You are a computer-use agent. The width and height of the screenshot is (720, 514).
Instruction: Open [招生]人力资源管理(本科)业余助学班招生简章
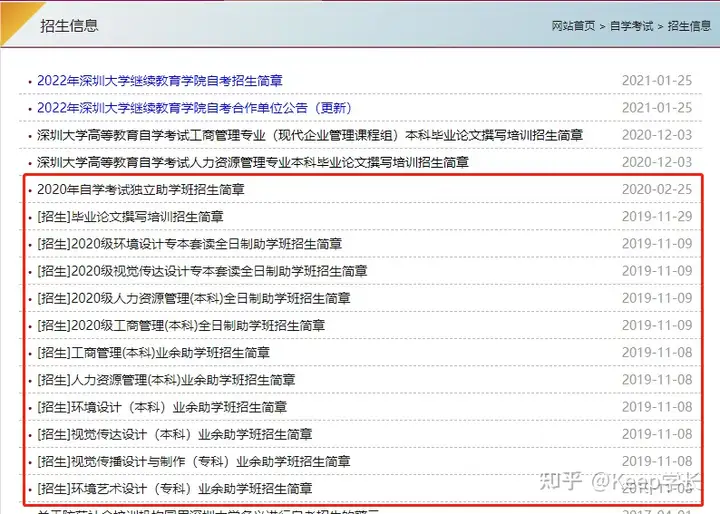tap(166, 380)
